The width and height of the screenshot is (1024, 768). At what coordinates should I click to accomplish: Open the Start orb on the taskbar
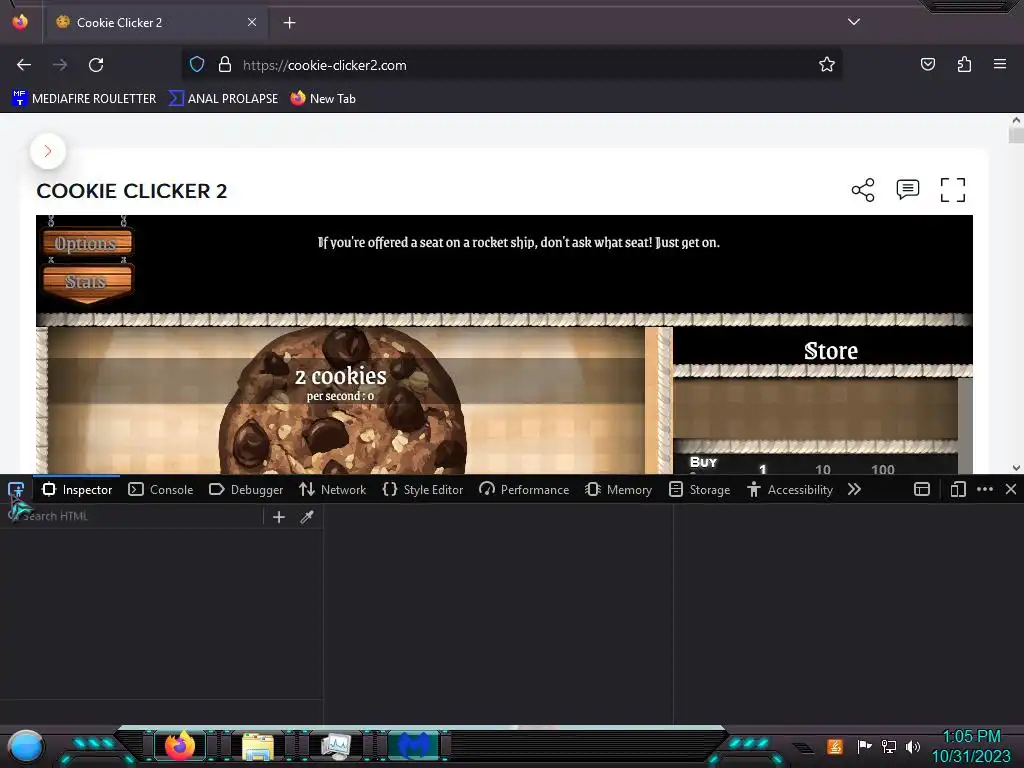25,746
